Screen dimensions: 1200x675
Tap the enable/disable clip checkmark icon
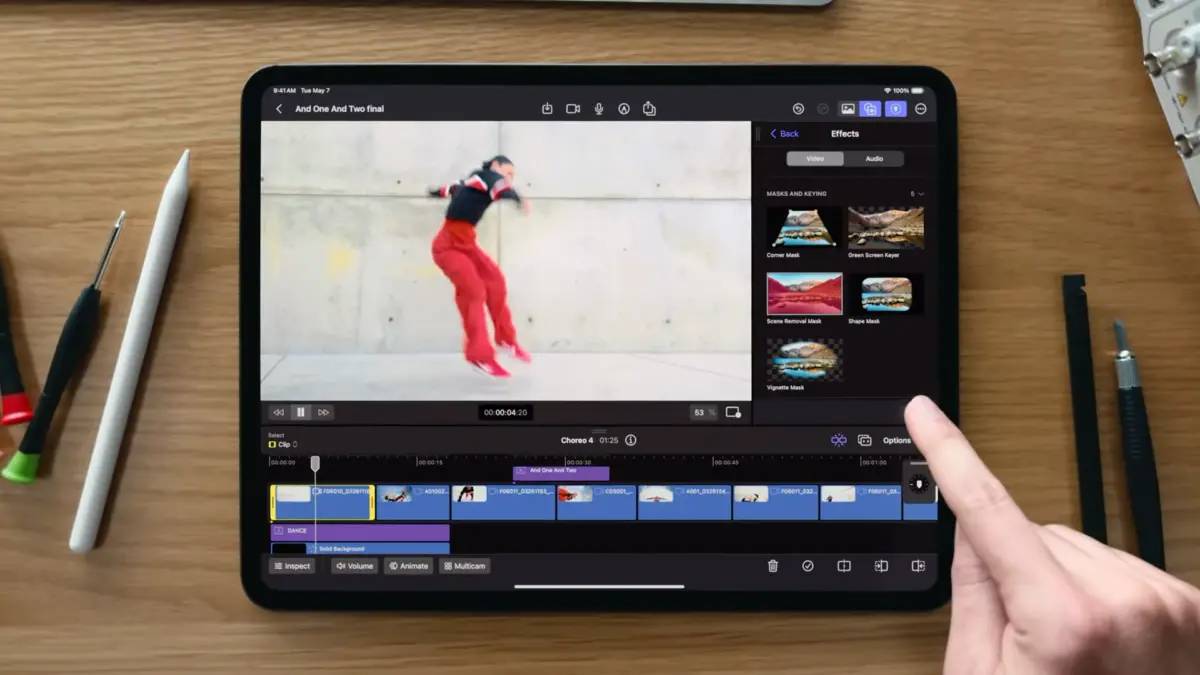[x=808, y=566]
